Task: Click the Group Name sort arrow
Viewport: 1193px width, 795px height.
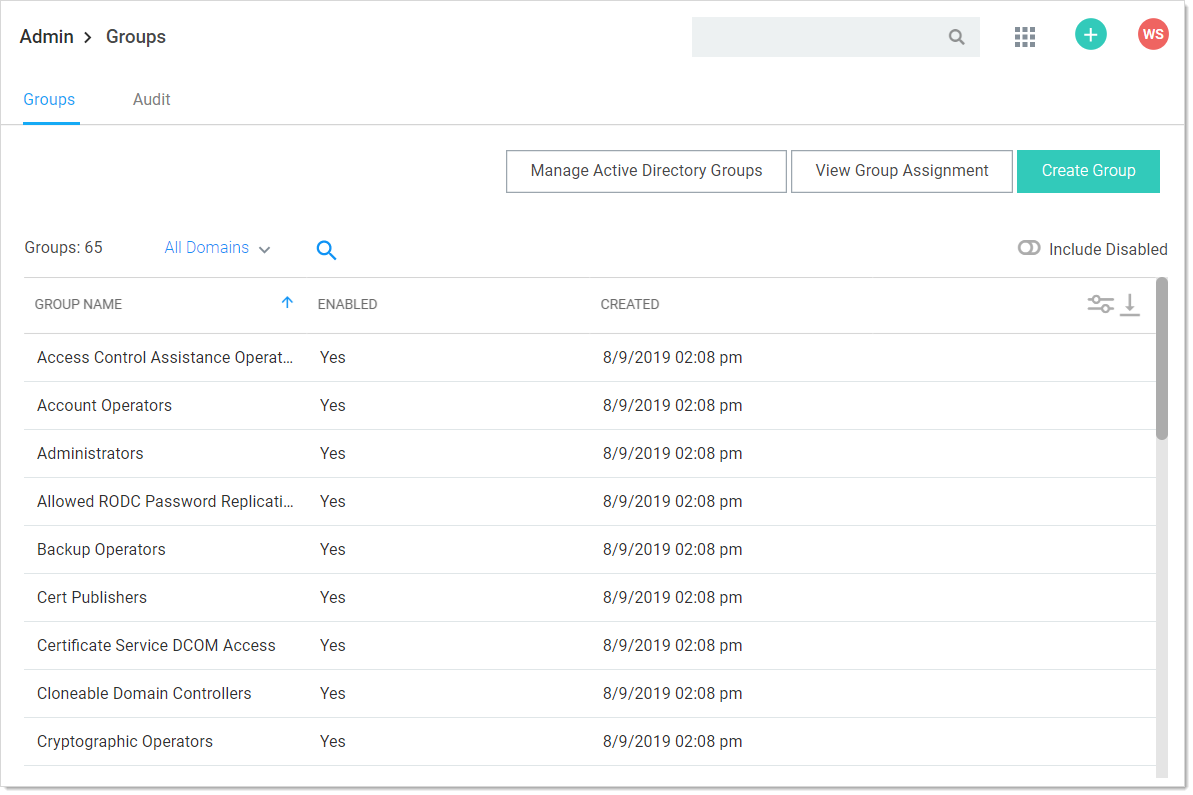Action: coord(287,303)
